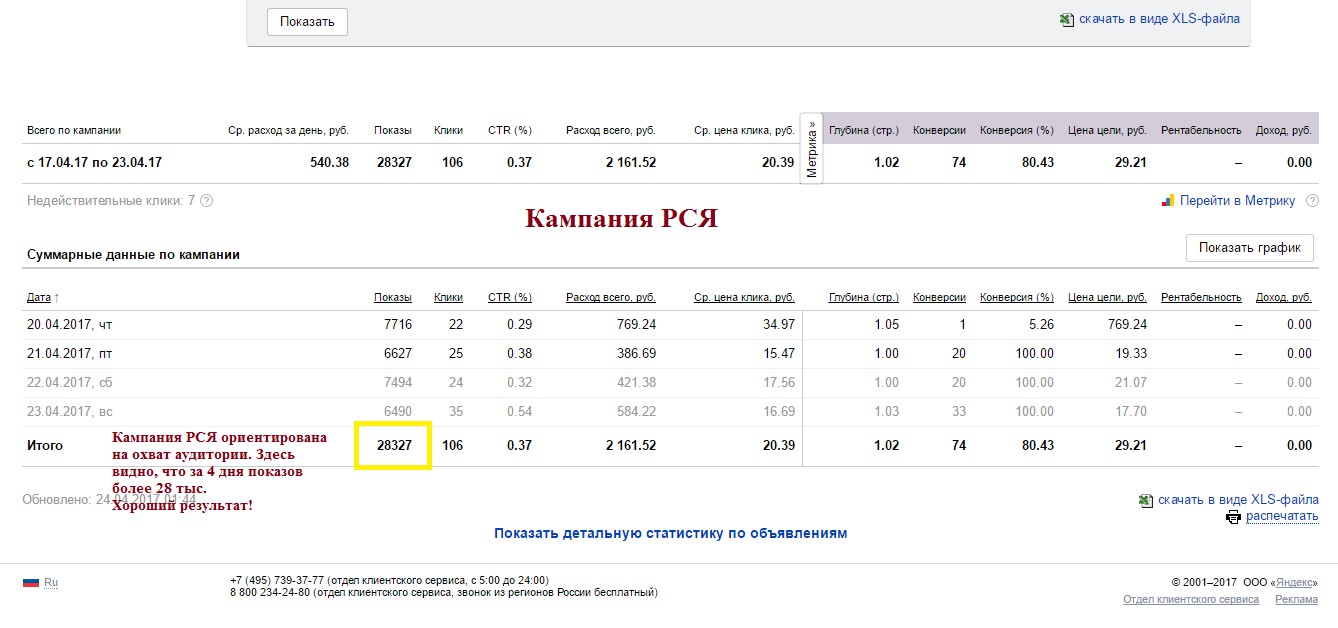Click Показать график button
Image resolution: width=1338 pixels, height=628 pixels.
click(x=1249, y=248)
